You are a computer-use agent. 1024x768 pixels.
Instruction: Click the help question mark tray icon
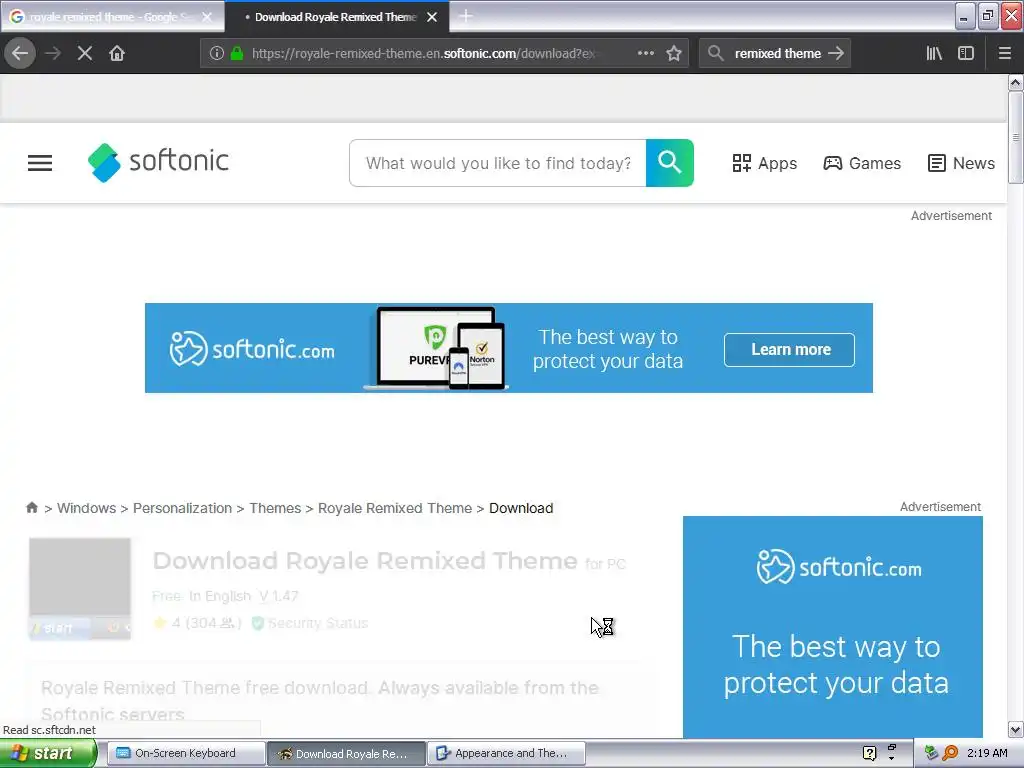click(x=869, y=753)
